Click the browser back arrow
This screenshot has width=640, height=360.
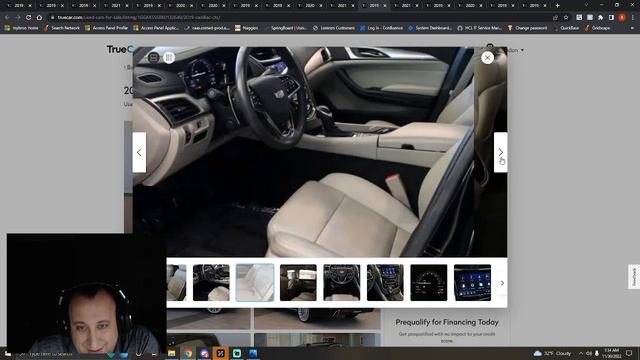(x=7, y=18)
